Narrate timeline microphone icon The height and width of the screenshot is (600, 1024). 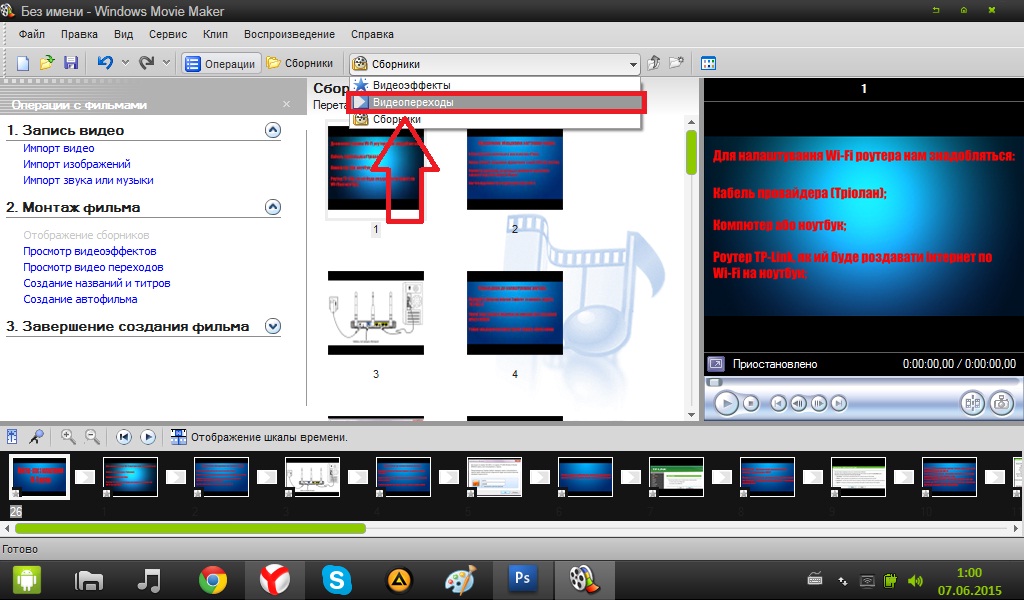(x=37, y=437)
